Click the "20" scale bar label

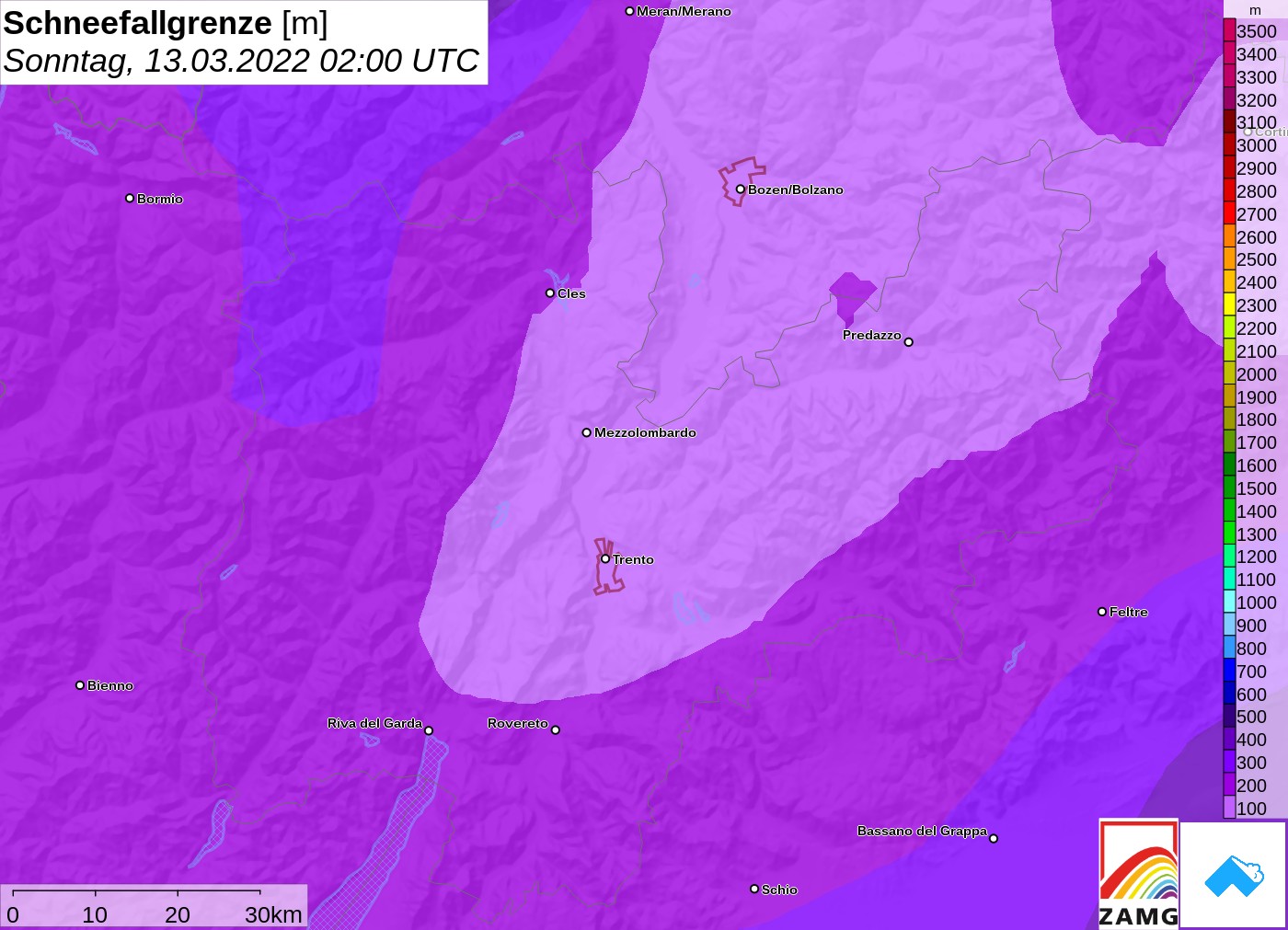(x=178, y=914)
